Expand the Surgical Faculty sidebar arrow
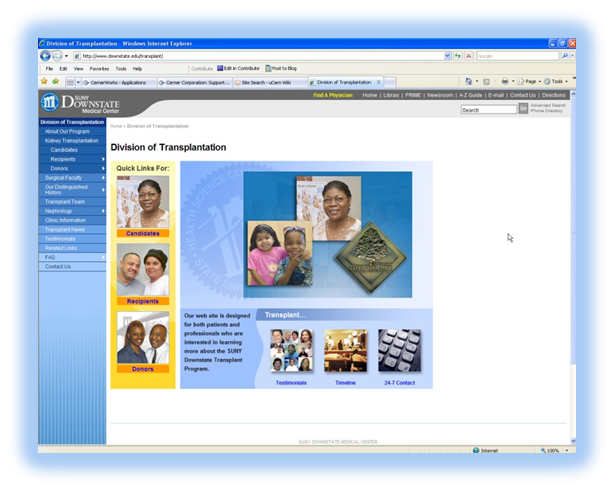Image resolution: width=614 pixels, height=491 pixels. [103, 178]
